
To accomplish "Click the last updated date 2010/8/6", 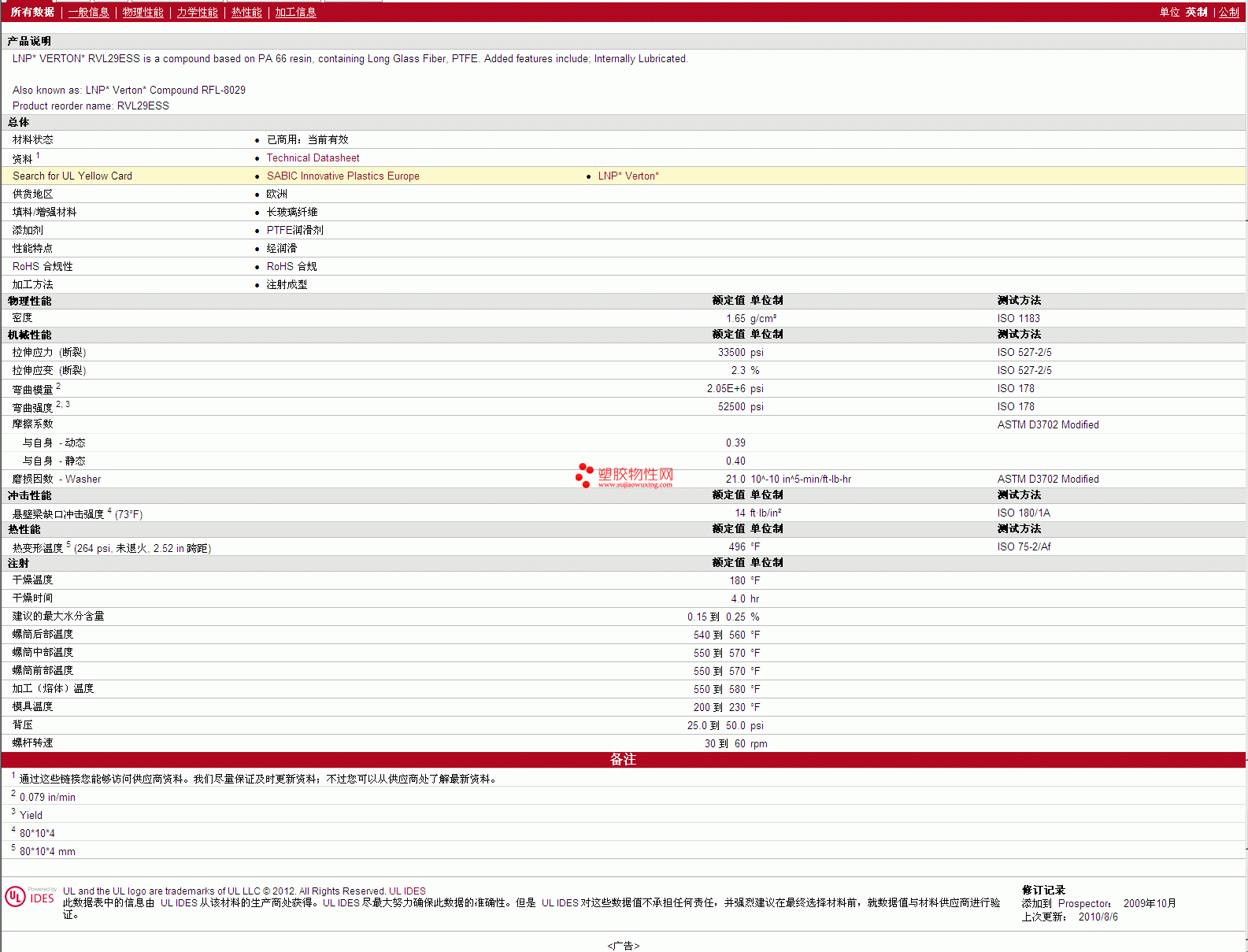I will click(1098, 917).
